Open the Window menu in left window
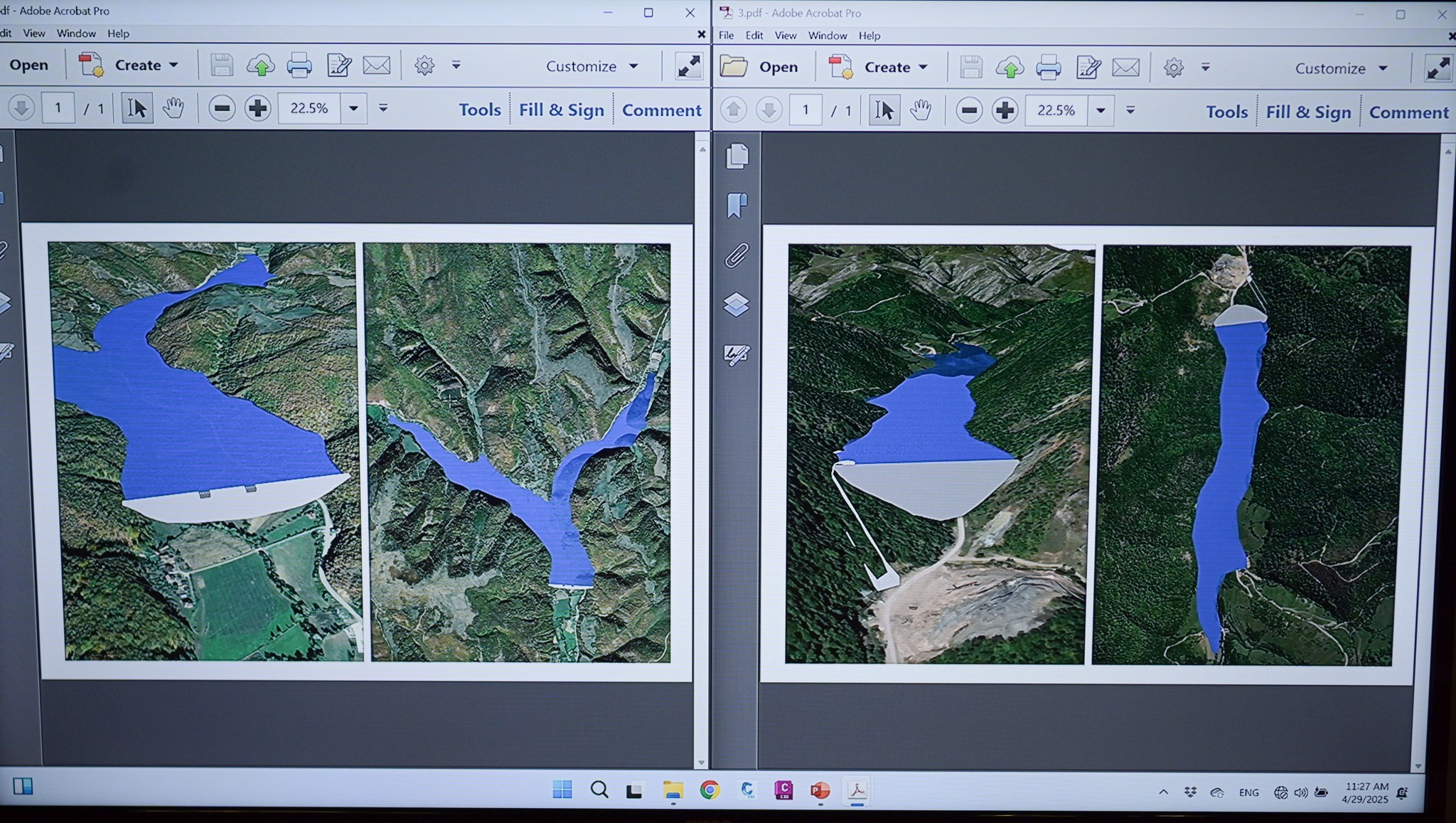1456x823 pixels. coord(76,33)
